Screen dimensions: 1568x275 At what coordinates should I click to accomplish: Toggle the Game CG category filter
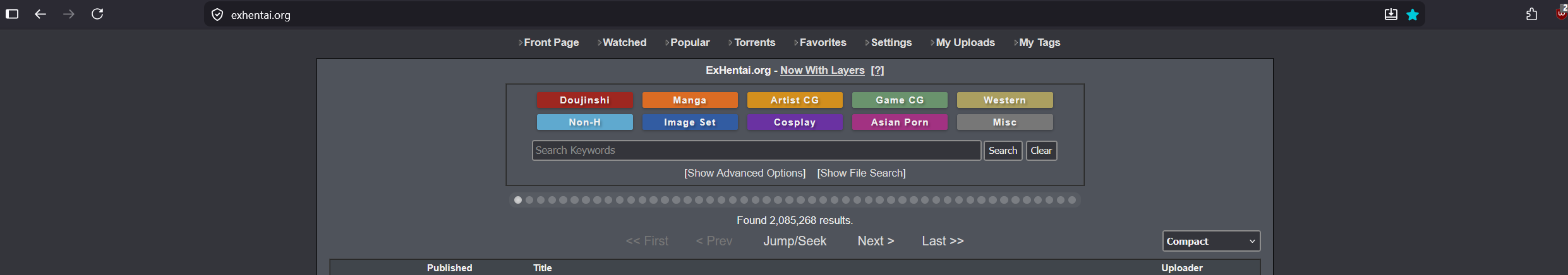pos(900,100)
